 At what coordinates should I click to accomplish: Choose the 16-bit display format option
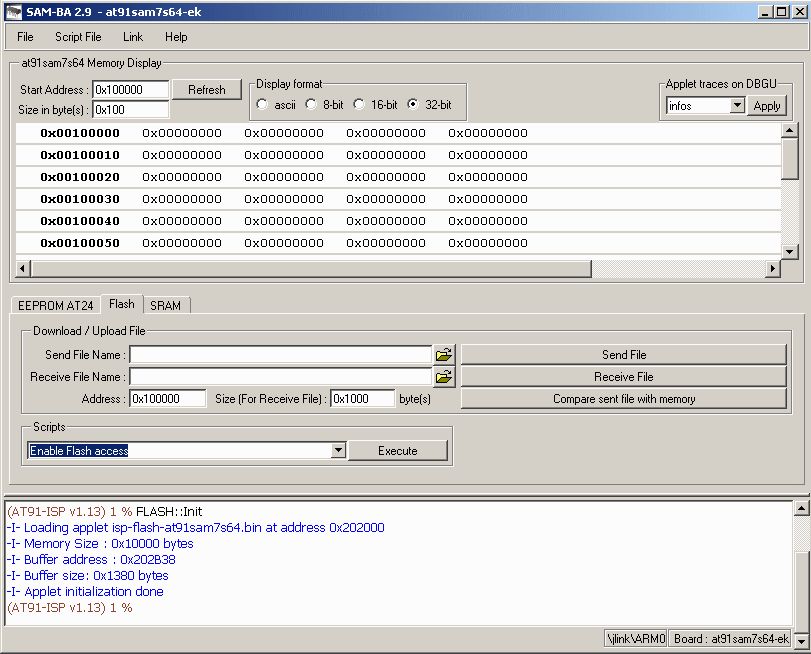click(x=359, y=105)
